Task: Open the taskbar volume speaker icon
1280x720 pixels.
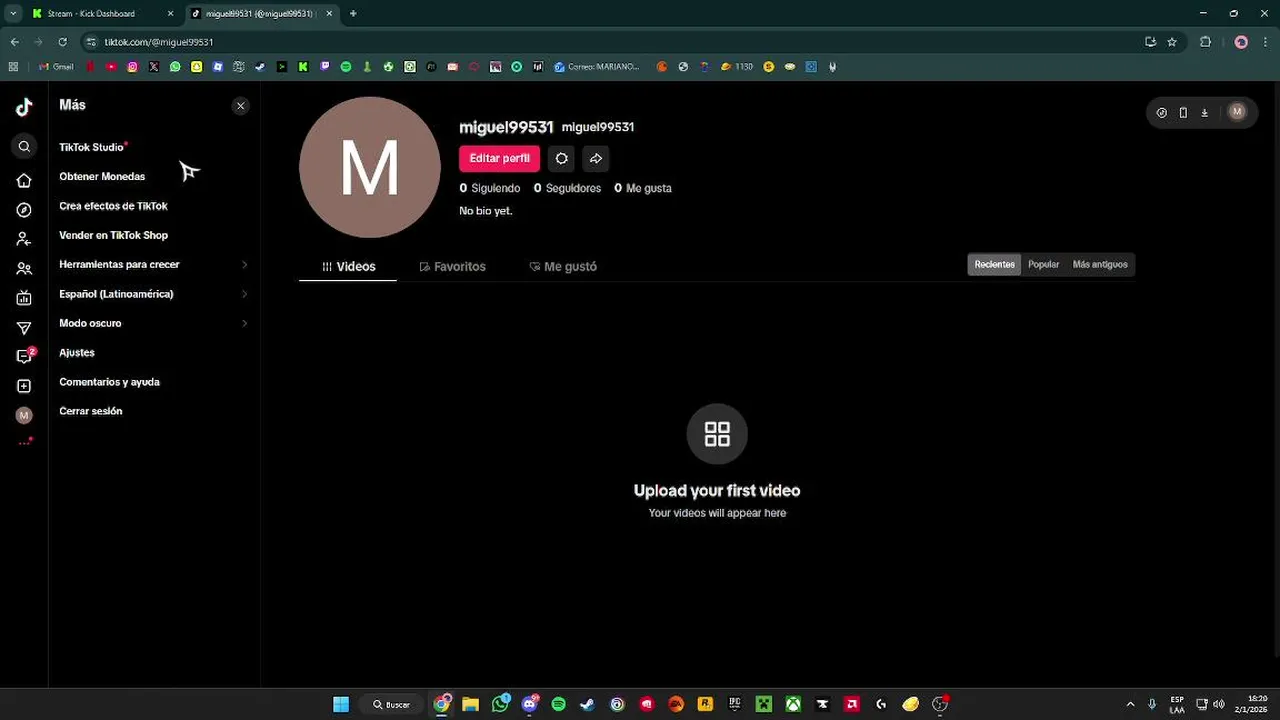Action: click(1218, 704)
